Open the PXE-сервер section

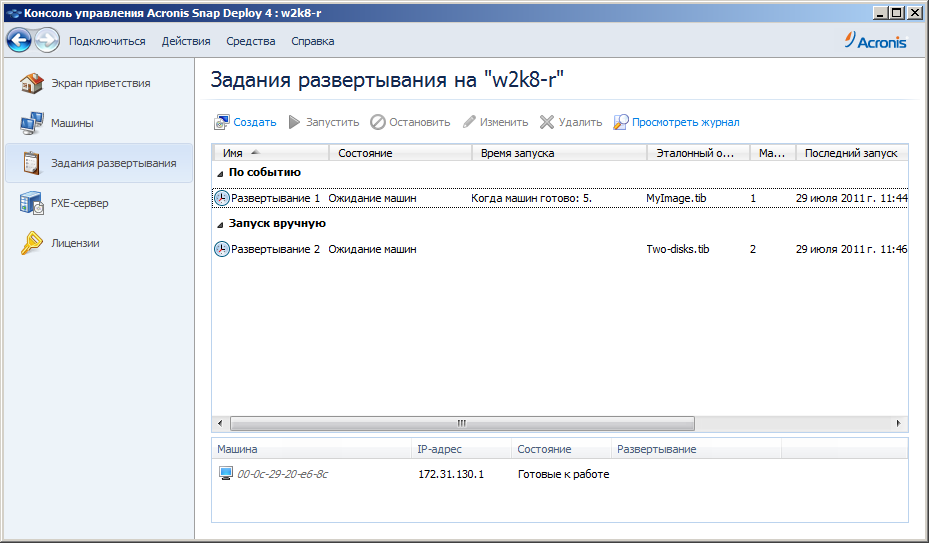click(x=80, y=203)
